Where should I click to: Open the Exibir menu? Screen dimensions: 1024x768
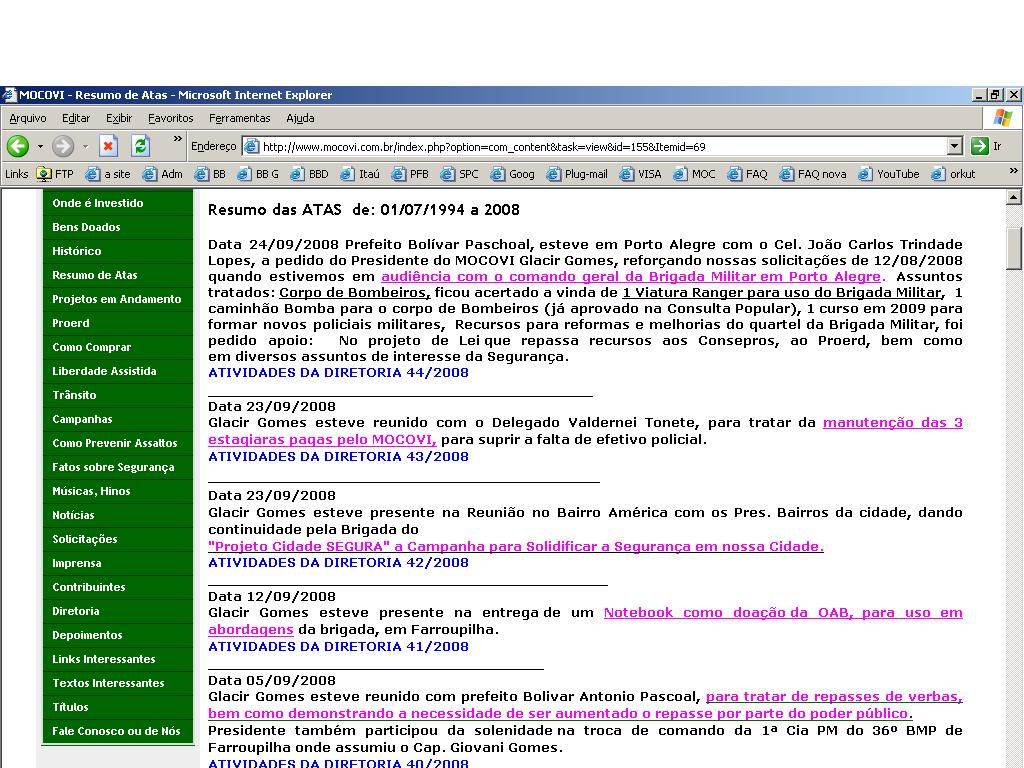[x=119, y=118]
